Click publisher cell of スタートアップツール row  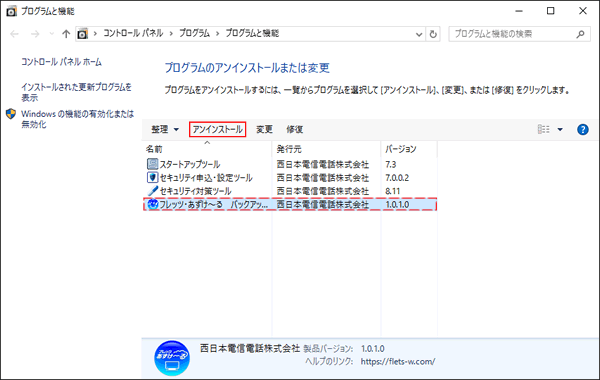click(x=323, y=165)
